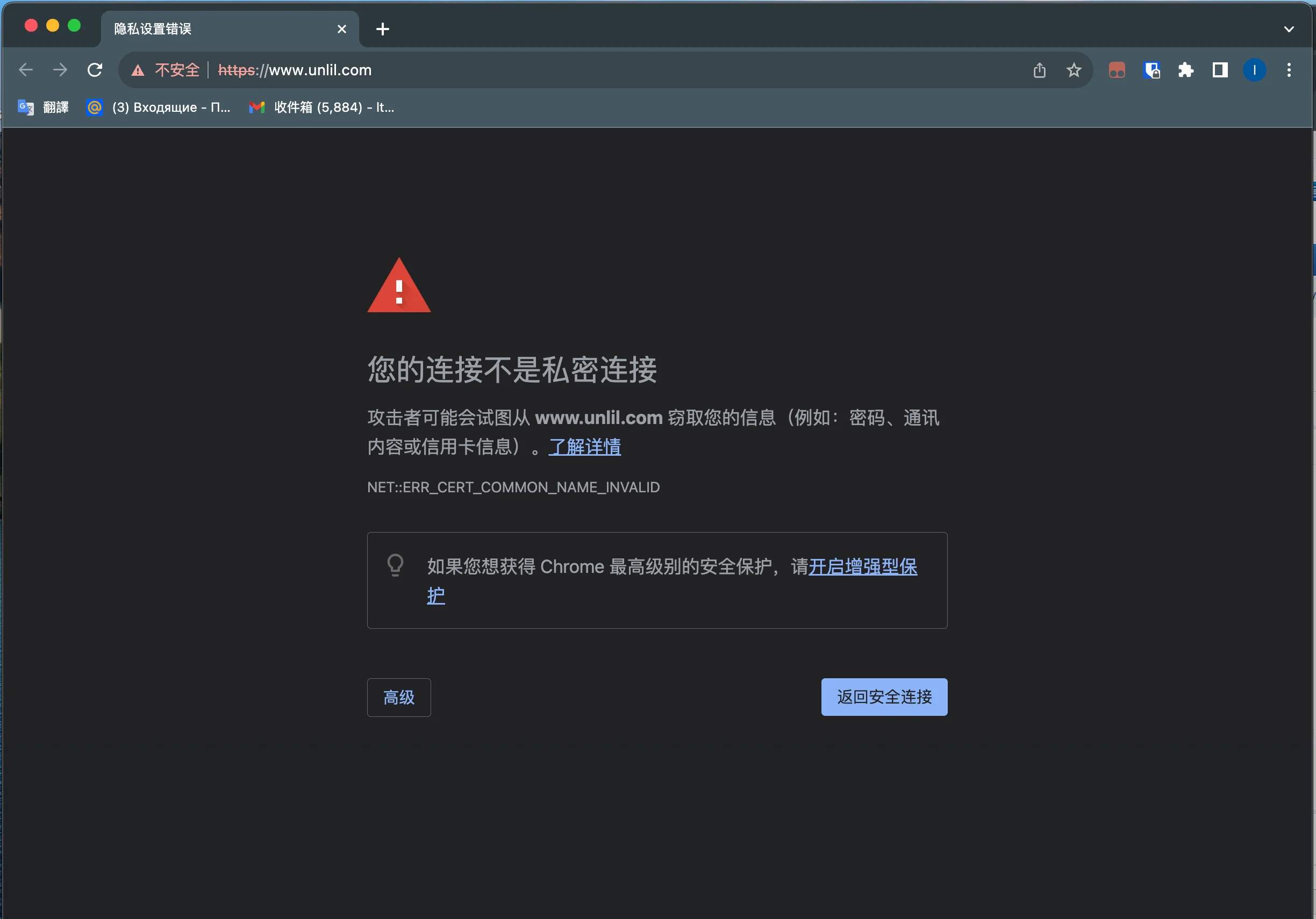Open a new tab
1316x919 pixels.
pos(382,29)
